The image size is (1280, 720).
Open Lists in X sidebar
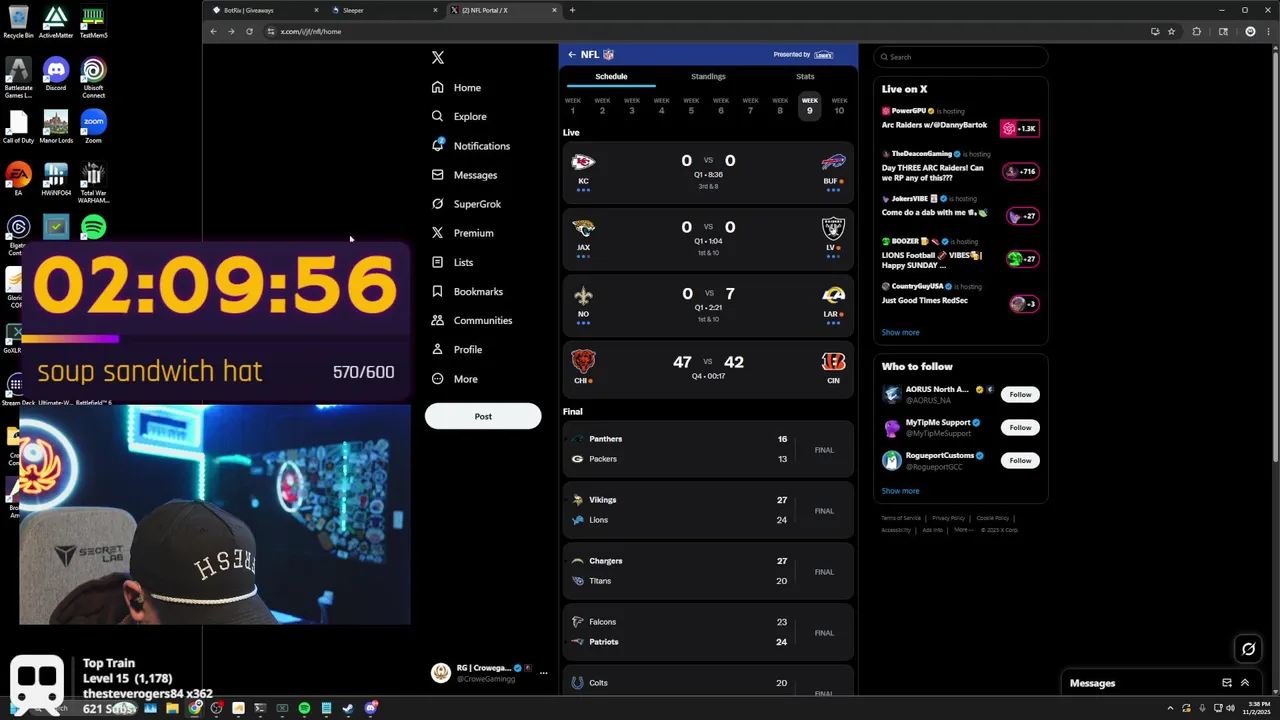(x=452, y=262)
